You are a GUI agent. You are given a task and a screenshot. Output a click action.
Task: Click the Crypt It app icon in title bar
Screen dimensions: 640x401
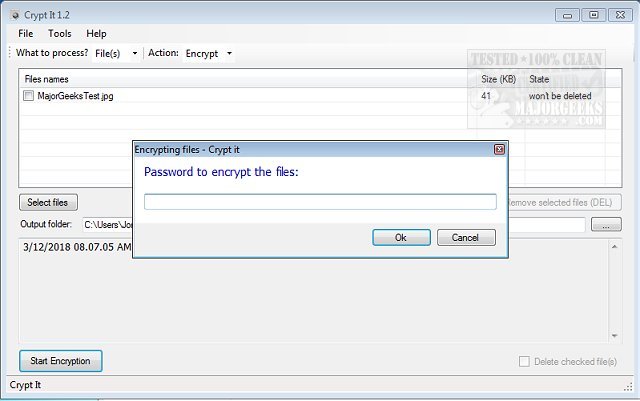point(15,16)
